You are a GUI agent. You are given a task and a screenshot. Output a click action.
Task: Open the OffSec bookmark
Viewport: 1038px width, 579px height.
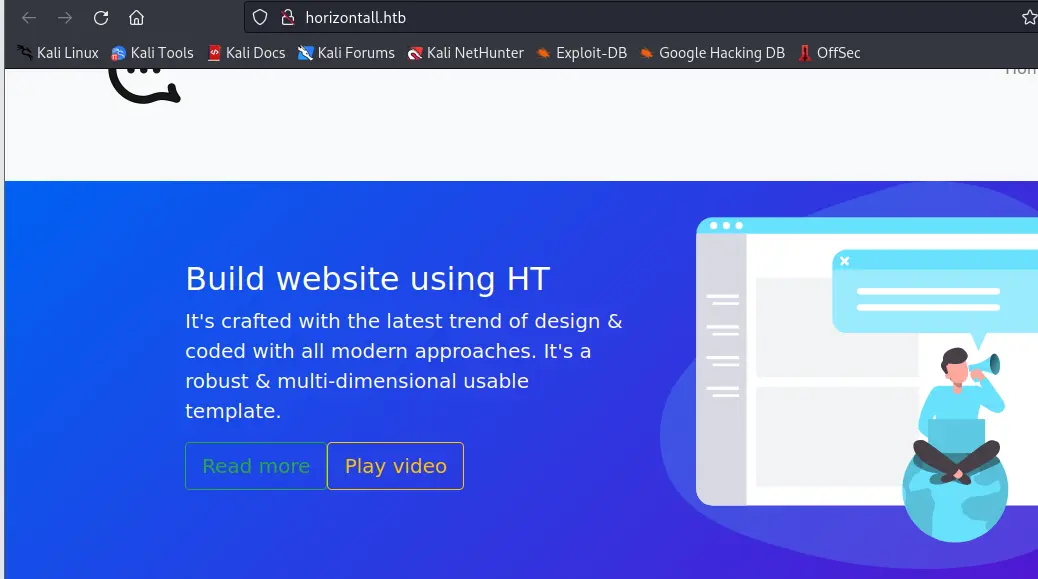[829, 53]
